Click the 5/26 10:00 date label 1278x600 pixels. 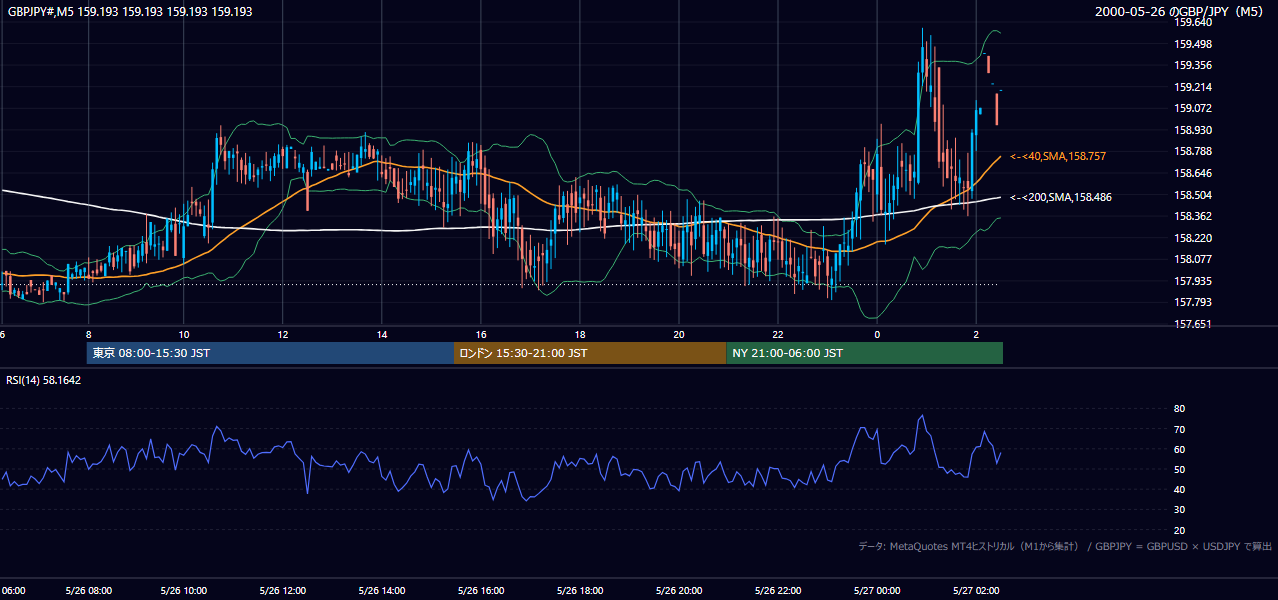coord(184,590)
